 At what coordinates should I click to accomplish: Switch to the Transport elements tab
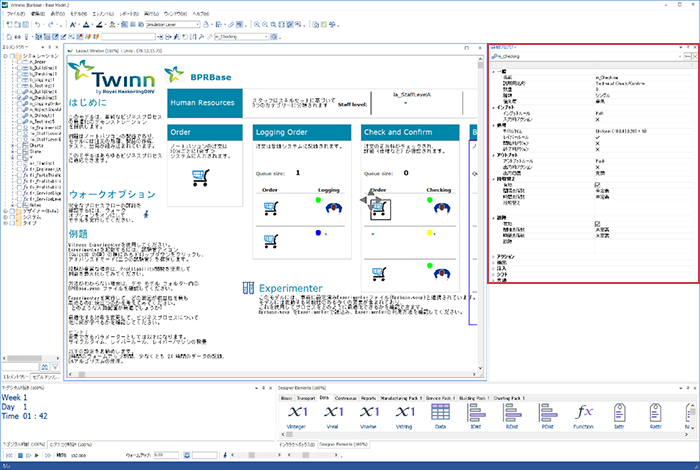[306, 398]
